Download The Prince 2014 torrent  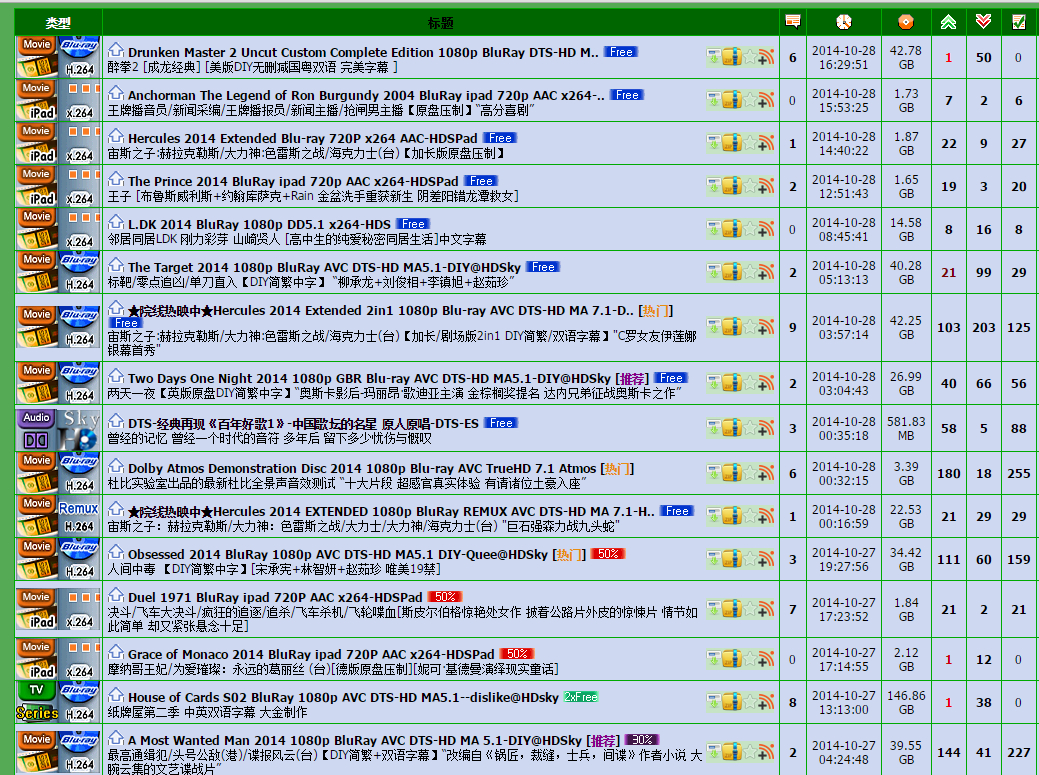[714, 186]
